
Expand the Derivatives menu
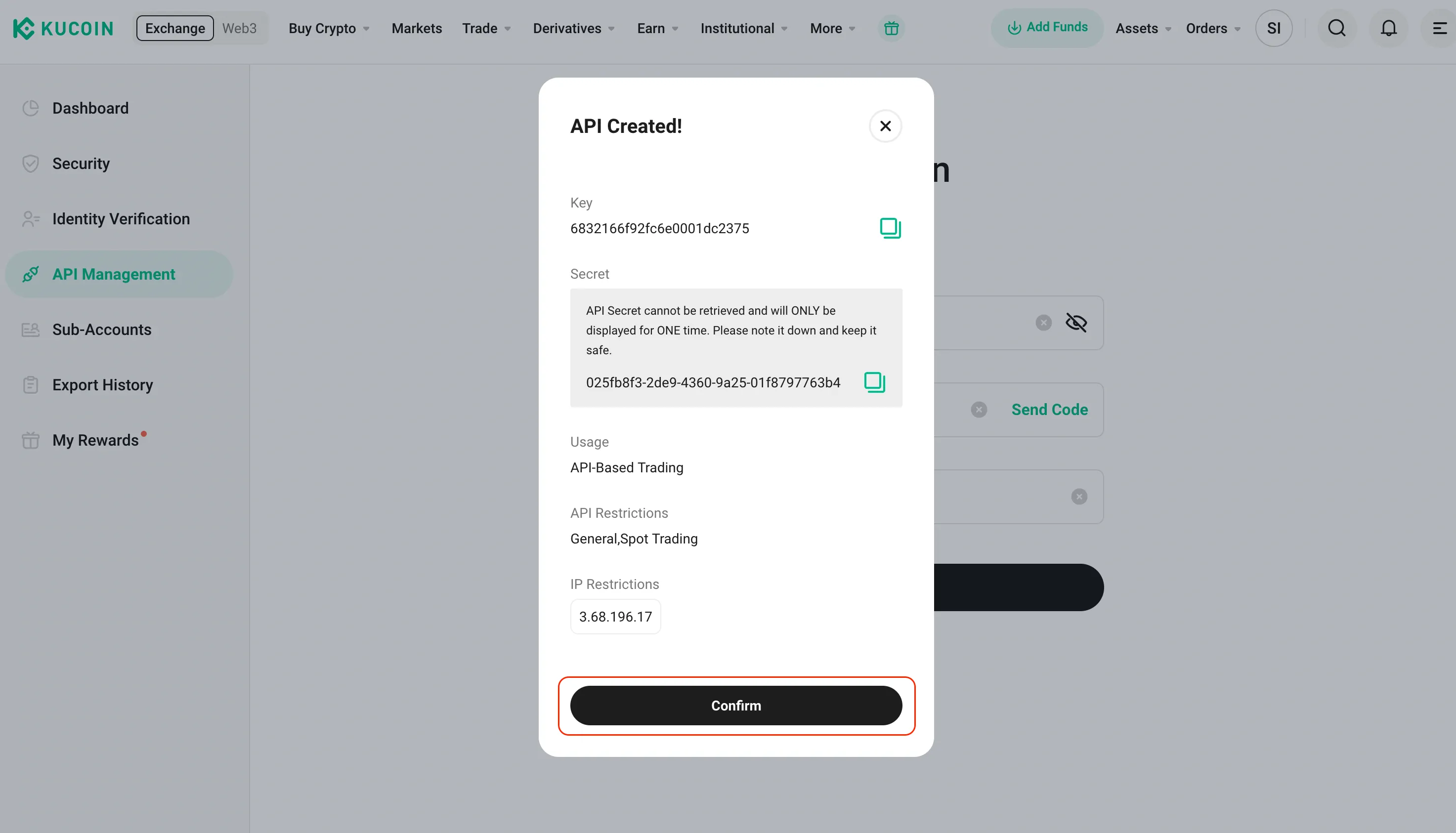pos(574,28)
